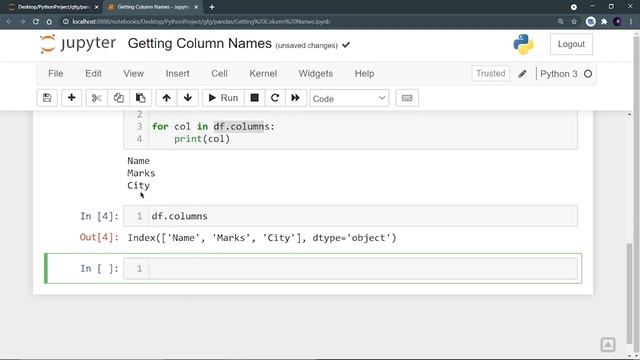This screenshot has width=640, height=360.
Task: Rename the notebook title Getting Column Names
Action: point(200,43)
